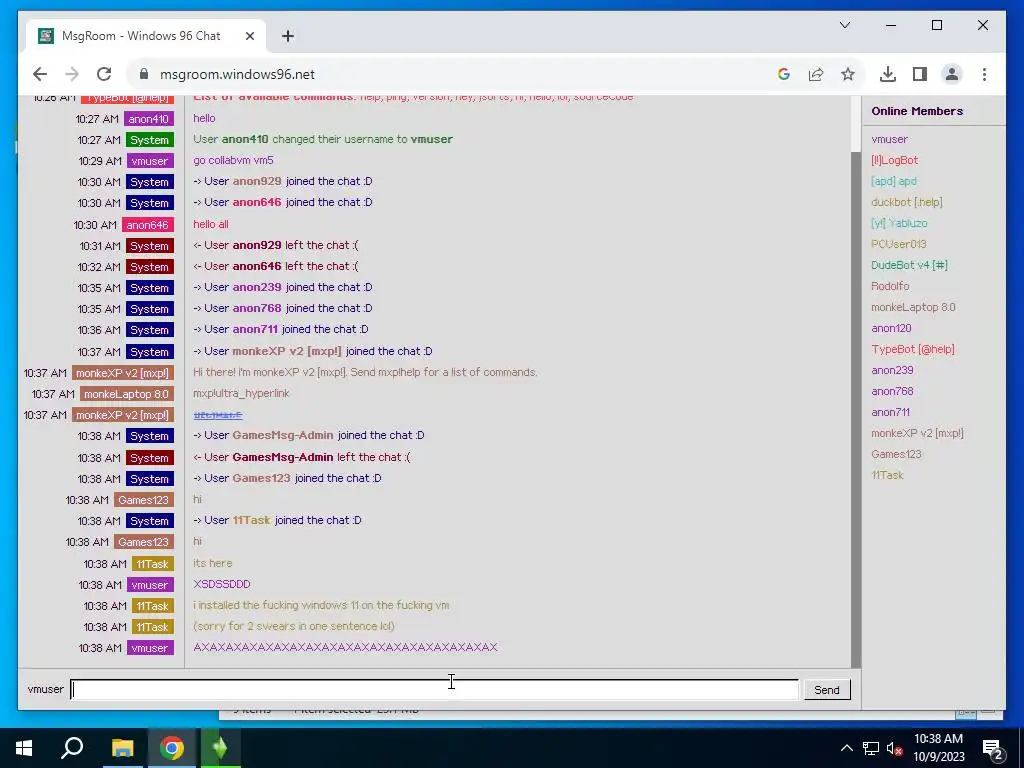Open the Chrome profile avatar
Viewport: 1024px width, 768px height.
[952, 74]
